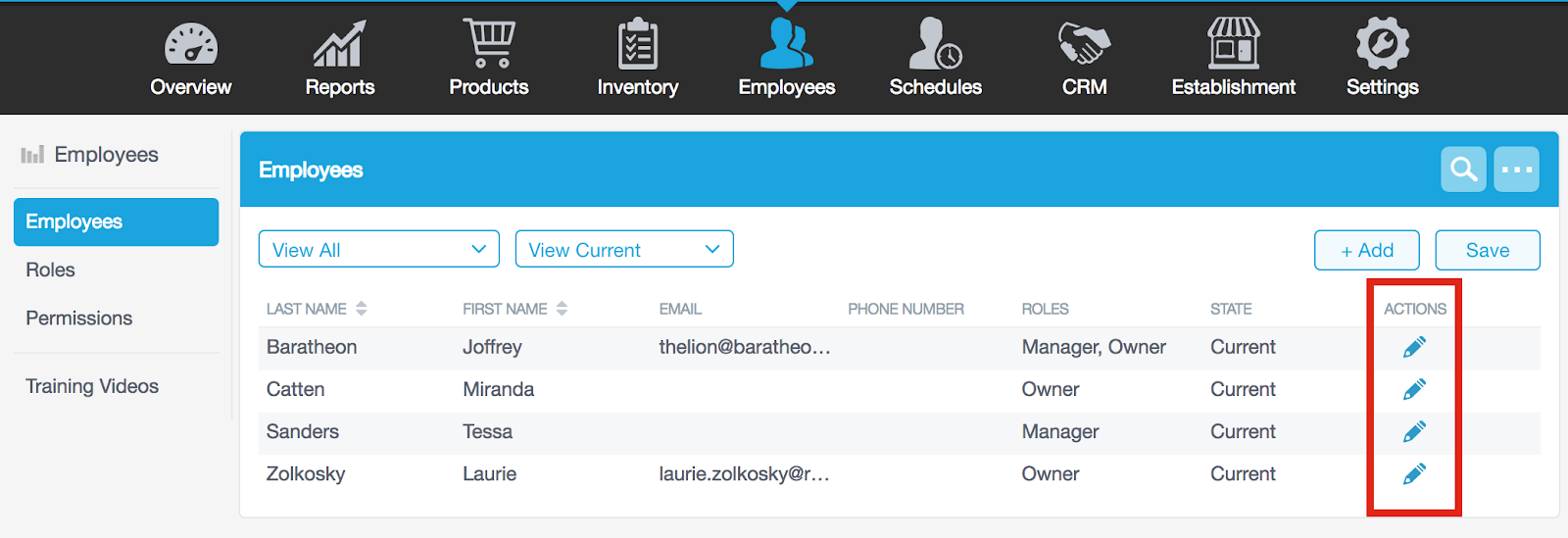This screenshot has width=1568, height=538.
Task: Click Baratheon's Current state cell
Action: click(1243, 347)
